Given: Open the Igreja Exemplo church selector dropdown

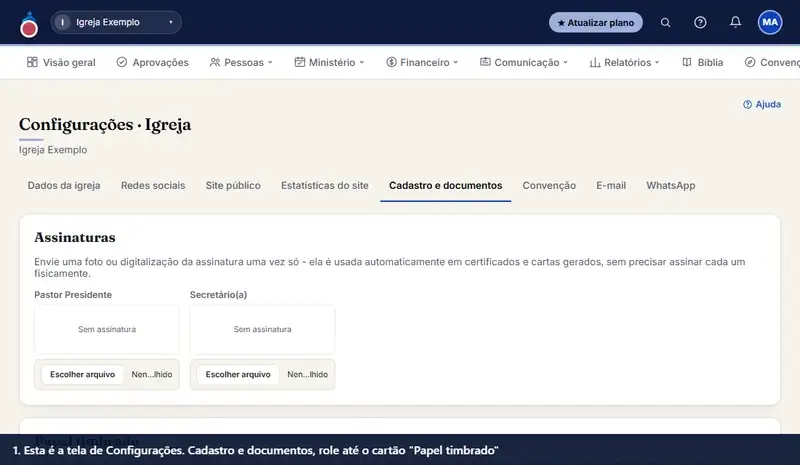Looking at the screenshot, I should click(116, 22).
